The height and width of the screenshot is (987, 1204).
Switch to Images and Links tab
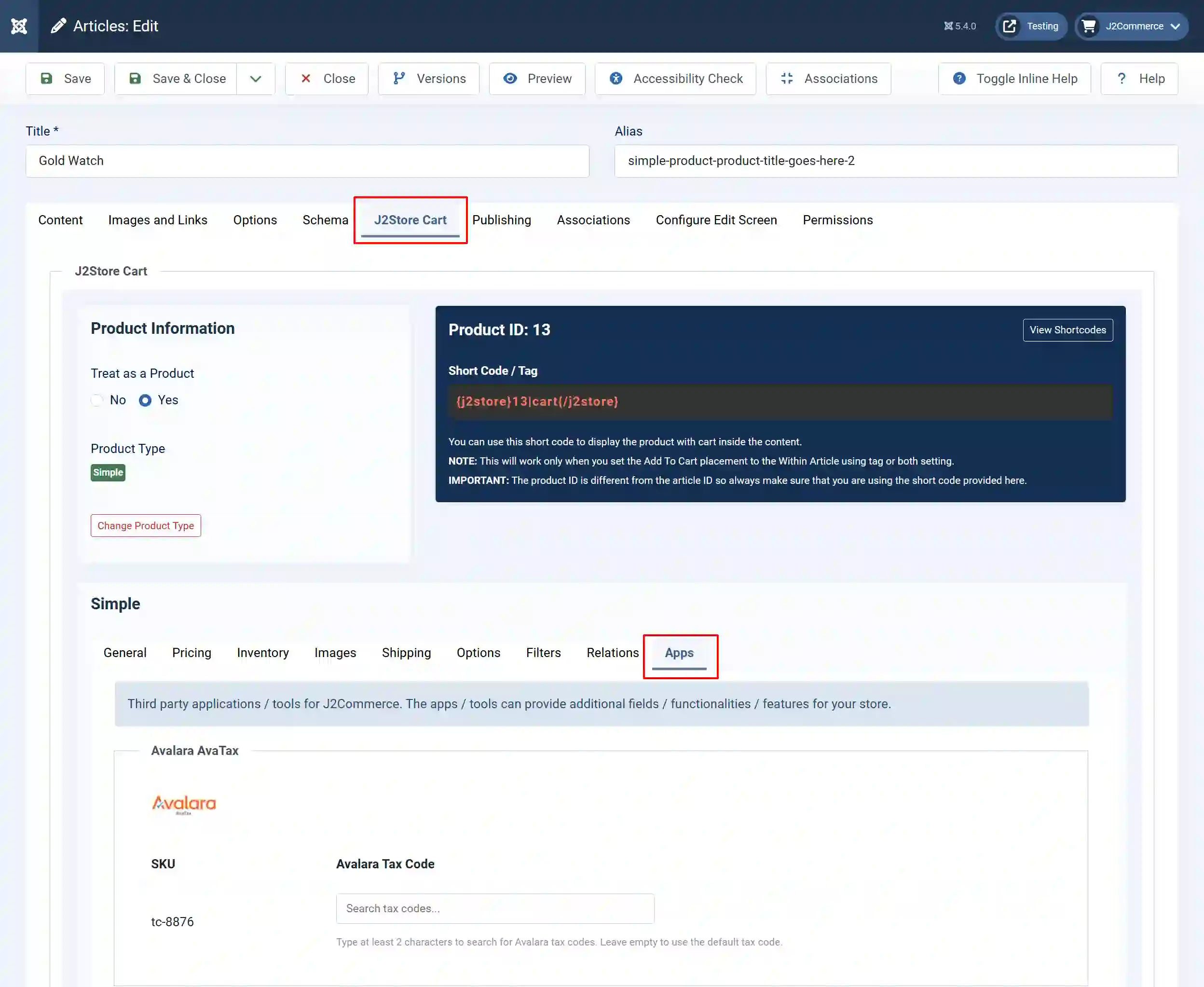pyautogui.click(x=157, y=220)
